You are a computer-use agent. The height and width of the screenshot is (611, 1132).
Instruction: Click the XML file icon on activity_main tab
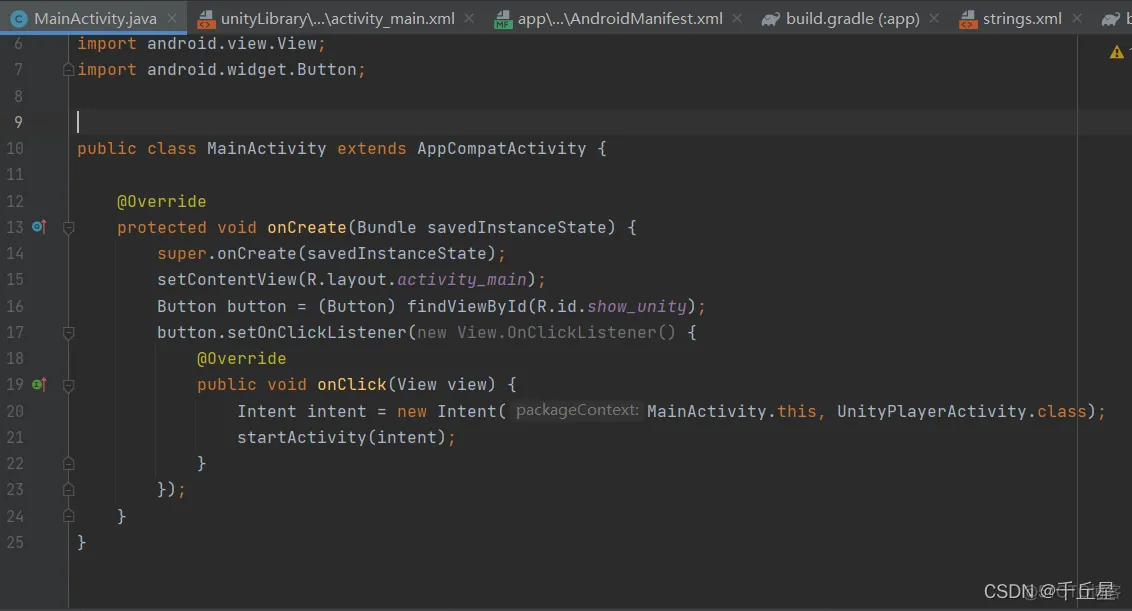[206, 20]
